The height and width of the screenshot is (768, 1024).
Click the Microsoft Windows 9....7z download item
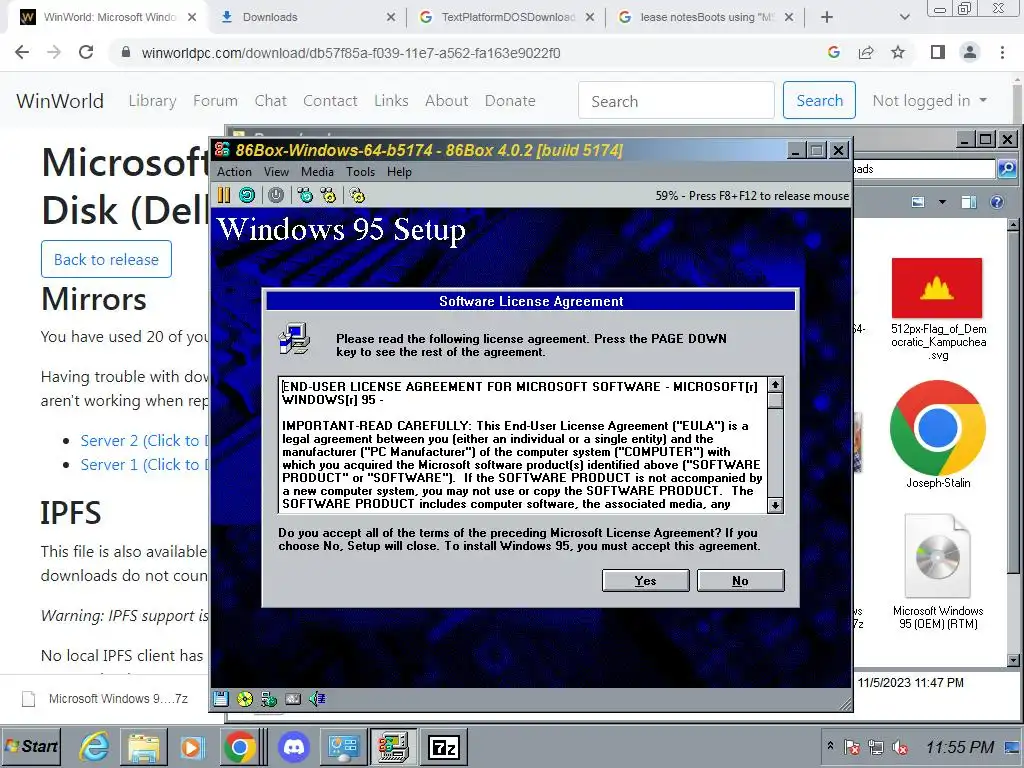click(x=106, y=699)
